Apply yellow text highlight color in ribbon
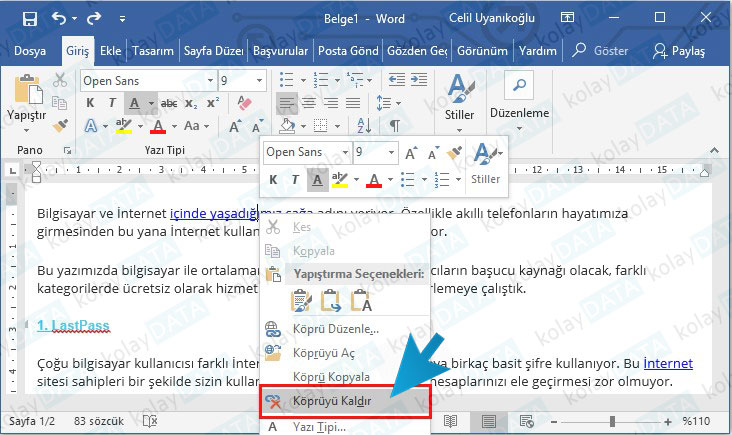This screenshot has height=435, width=732. 124,126
